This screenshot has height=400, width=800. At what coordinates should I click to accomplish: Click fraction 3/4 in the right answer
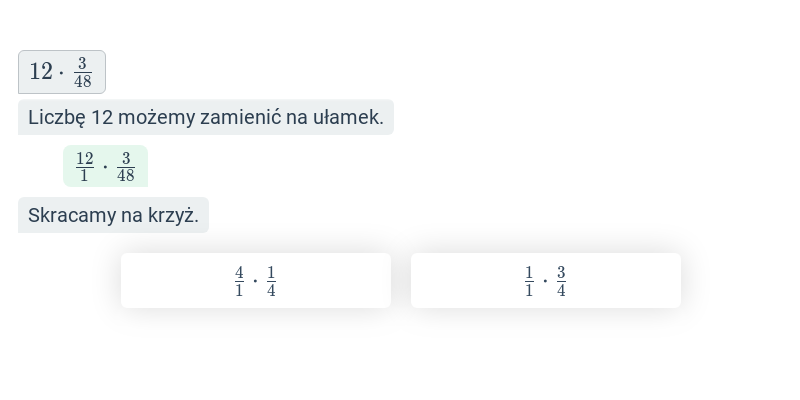(x=561, y=281)
